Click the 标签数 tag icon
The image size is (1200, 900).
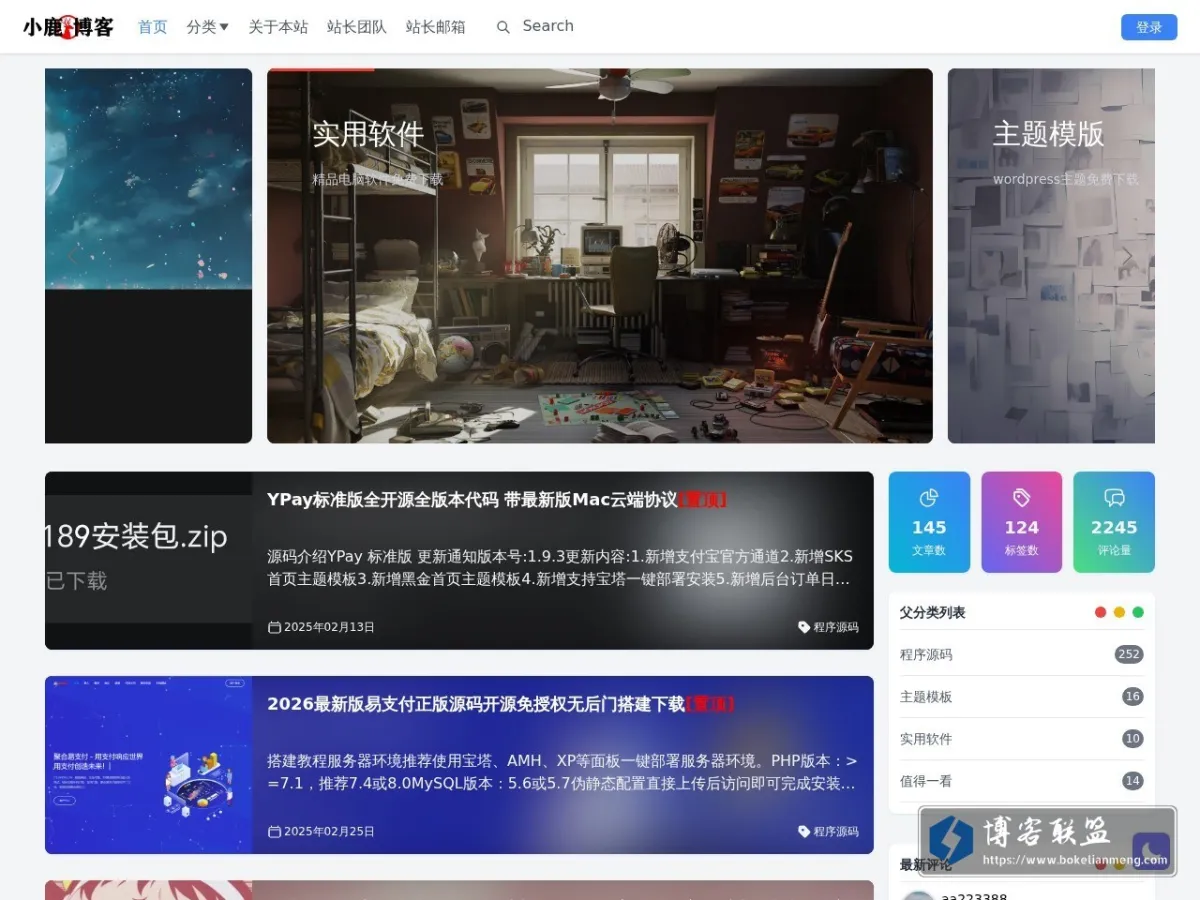tap(1021, 497)
